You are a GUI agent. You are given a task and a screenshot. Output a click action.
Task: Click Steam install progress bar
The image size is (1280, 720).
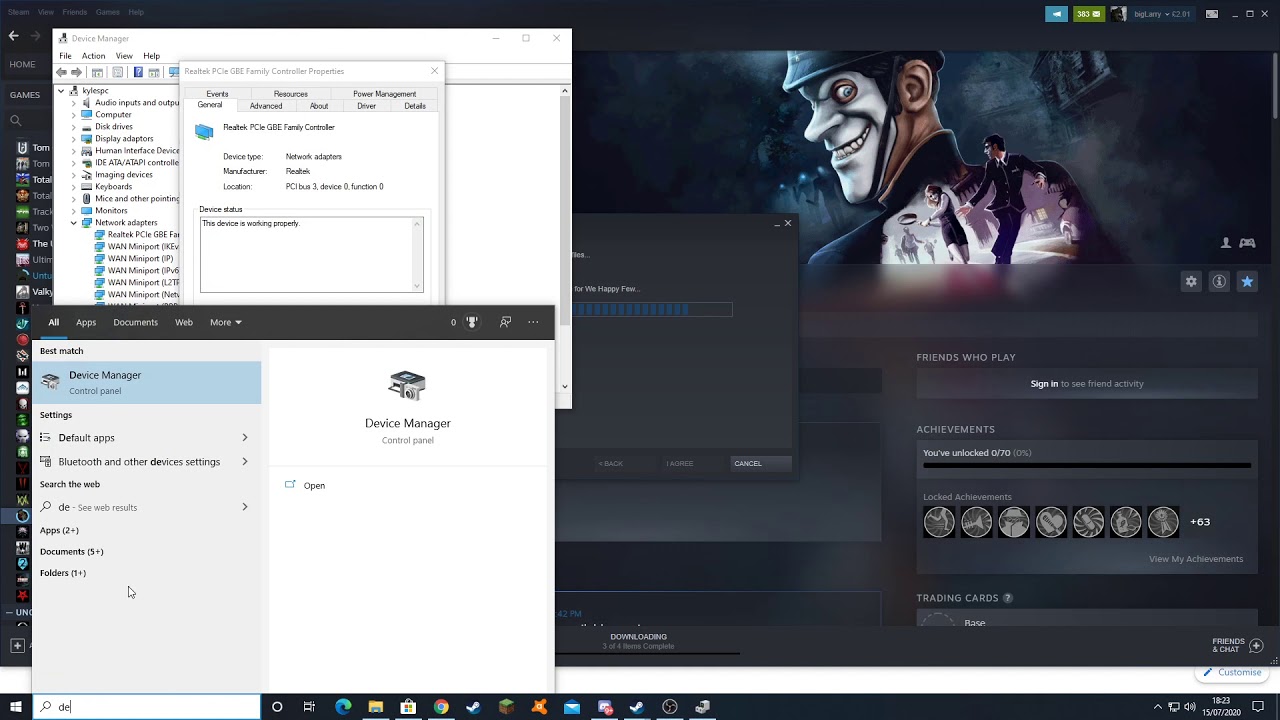pos(652,310)
